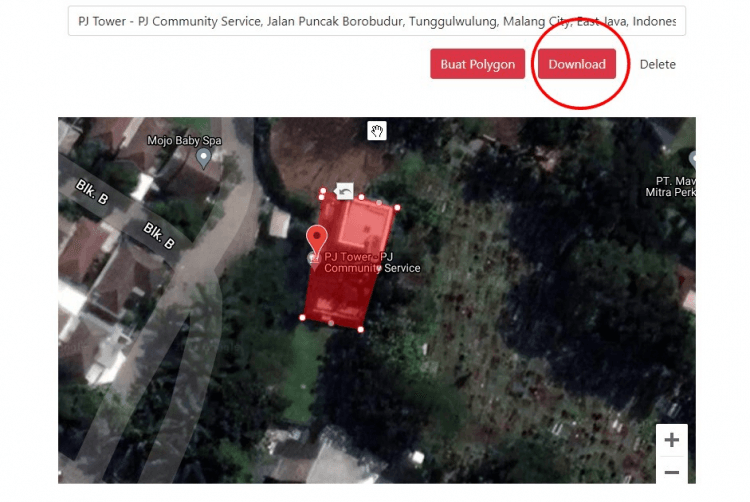This screenshot has height=502, width=750.
Task: Click the undo arrow icon above the polygon
Action: coord(344,192)
